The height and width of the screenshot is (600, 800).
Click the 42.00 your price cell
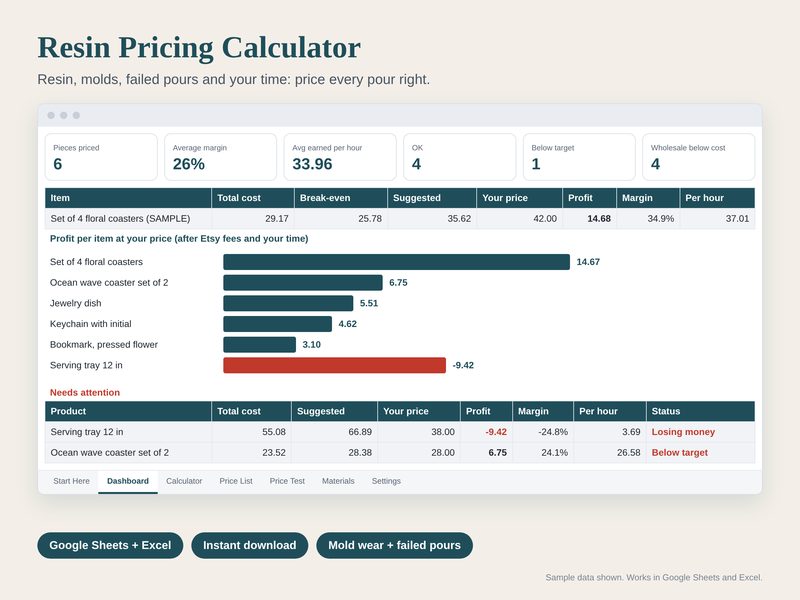point(519,218)
